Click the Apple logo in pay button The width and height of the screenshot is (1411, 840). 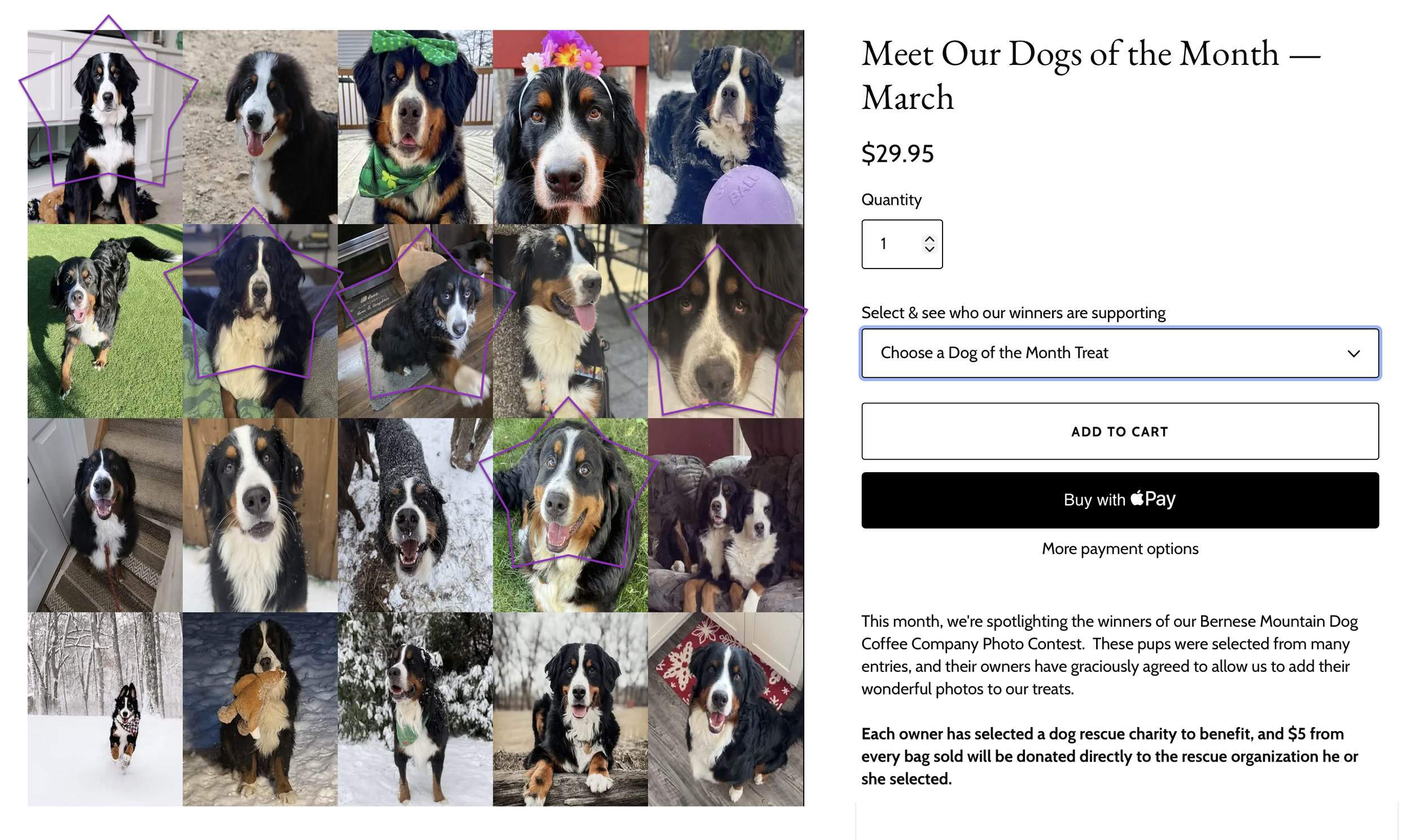pos(1137,498)
